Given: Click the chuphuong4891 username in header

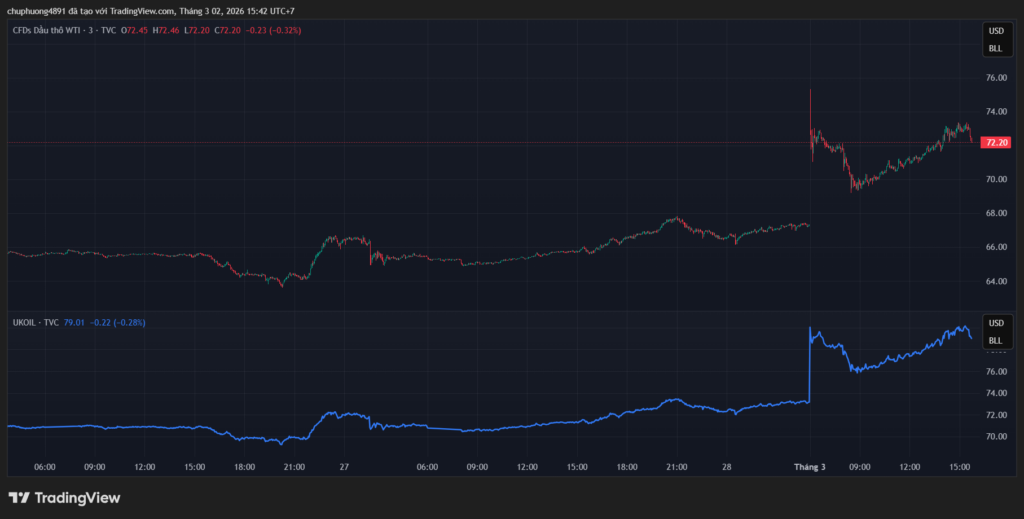Looking at the screenshot, I should 35,10.
